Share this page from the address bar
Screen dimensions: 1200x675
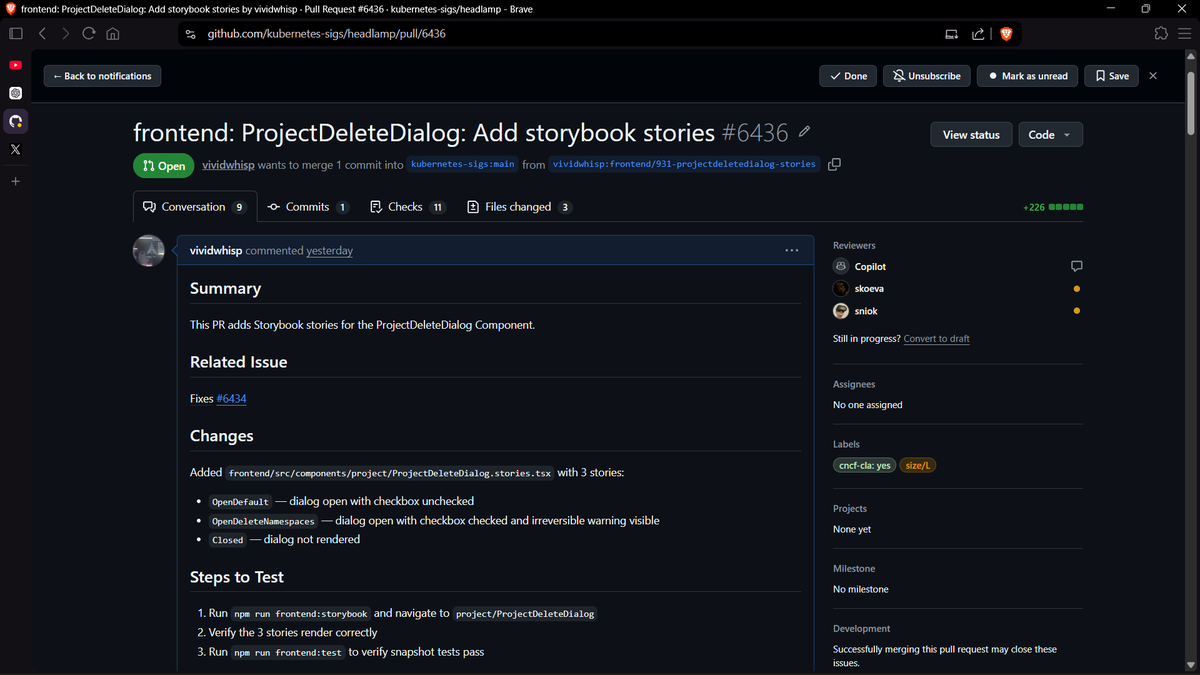click(x=978, y=34)
